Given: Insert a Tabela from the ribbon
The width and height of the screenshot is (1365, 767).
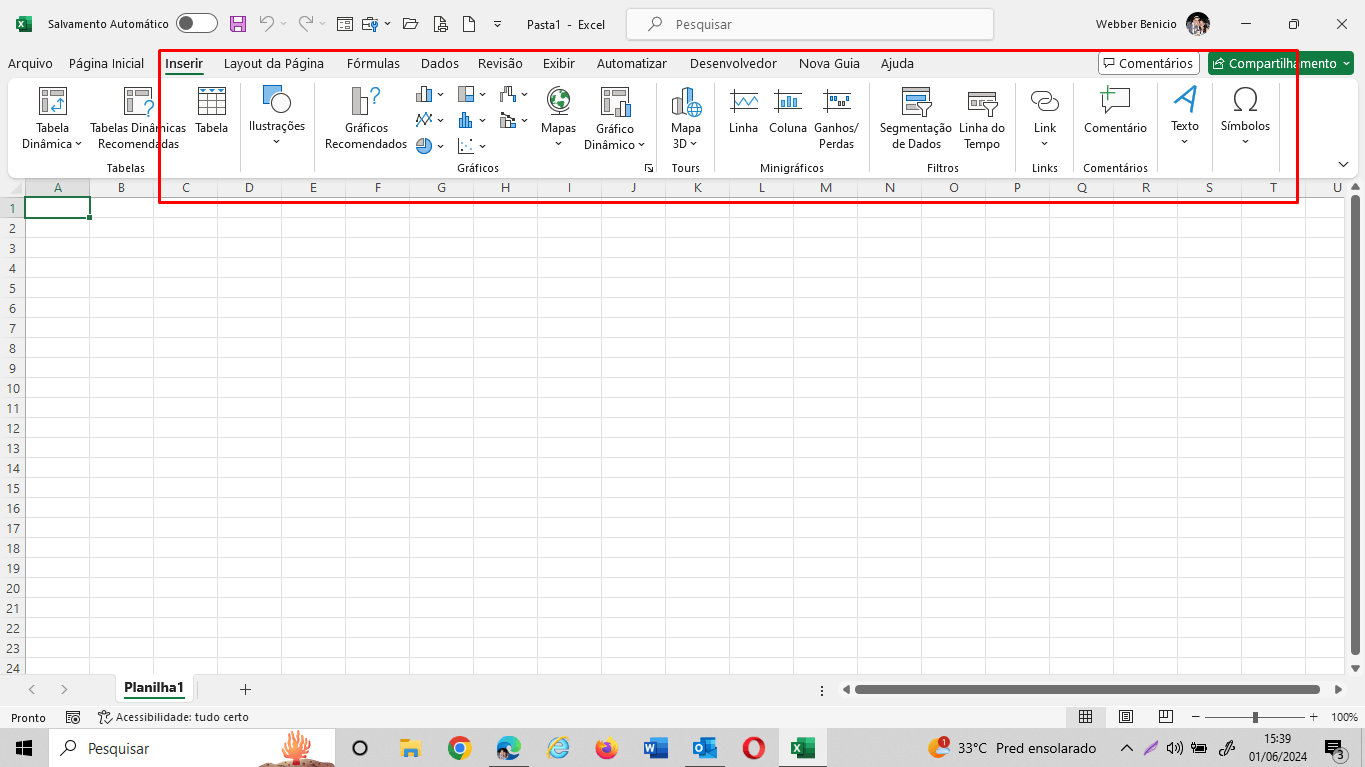Looking at the screenshot, I should pyautogui.click(x=211, y=111).
